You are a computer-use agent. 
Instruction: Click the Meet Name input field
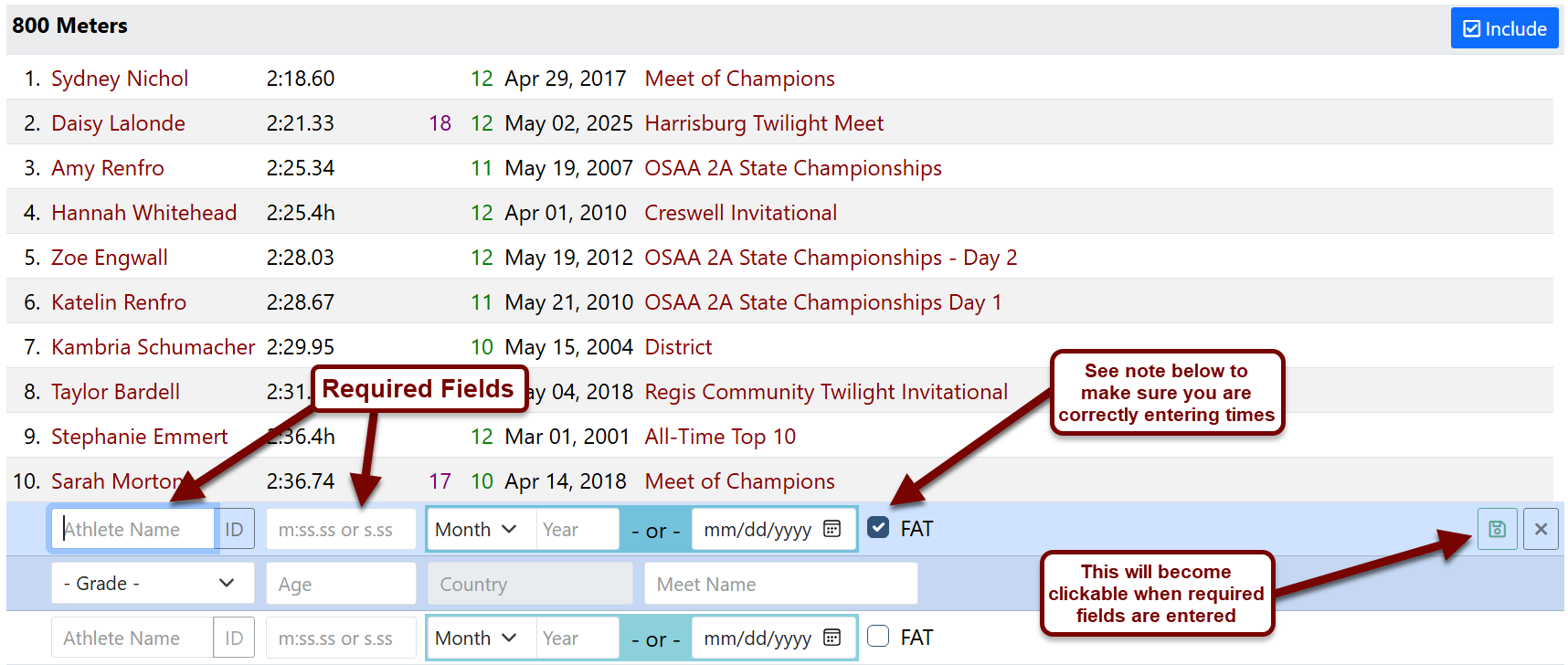781,584
